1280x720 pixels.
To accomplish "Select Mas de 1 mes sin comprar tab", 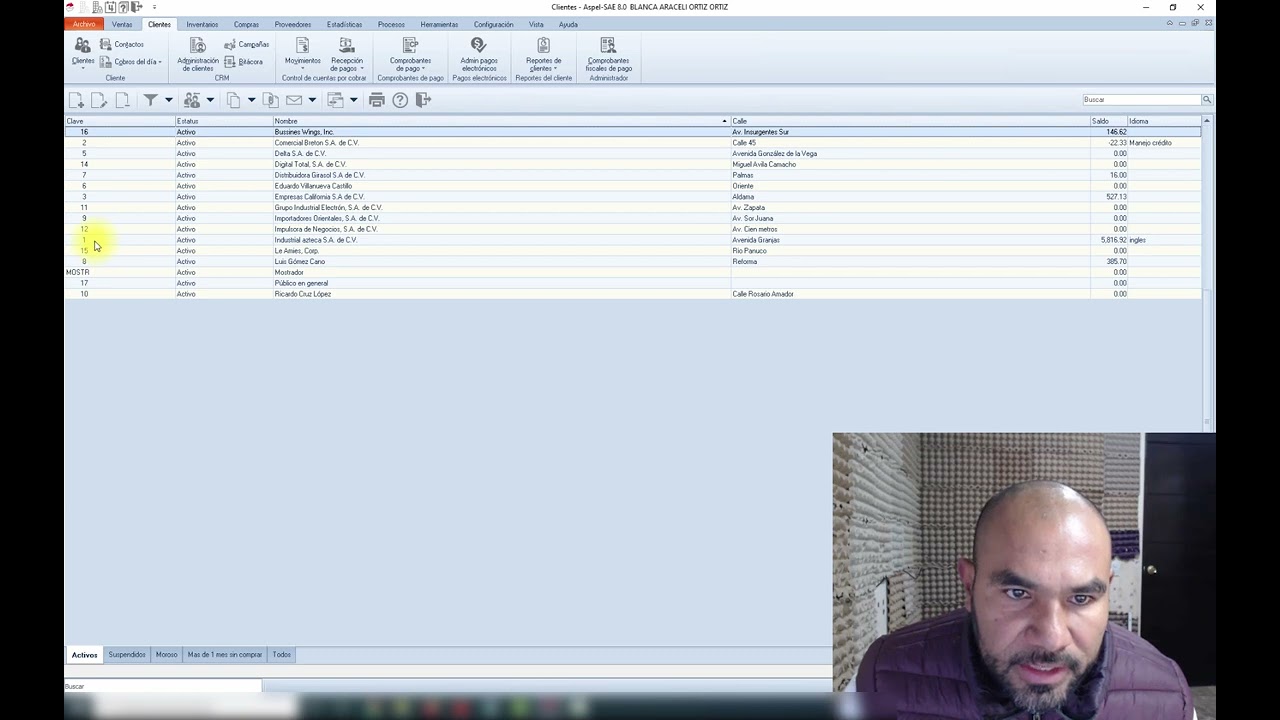I will (x=225, y=655).
